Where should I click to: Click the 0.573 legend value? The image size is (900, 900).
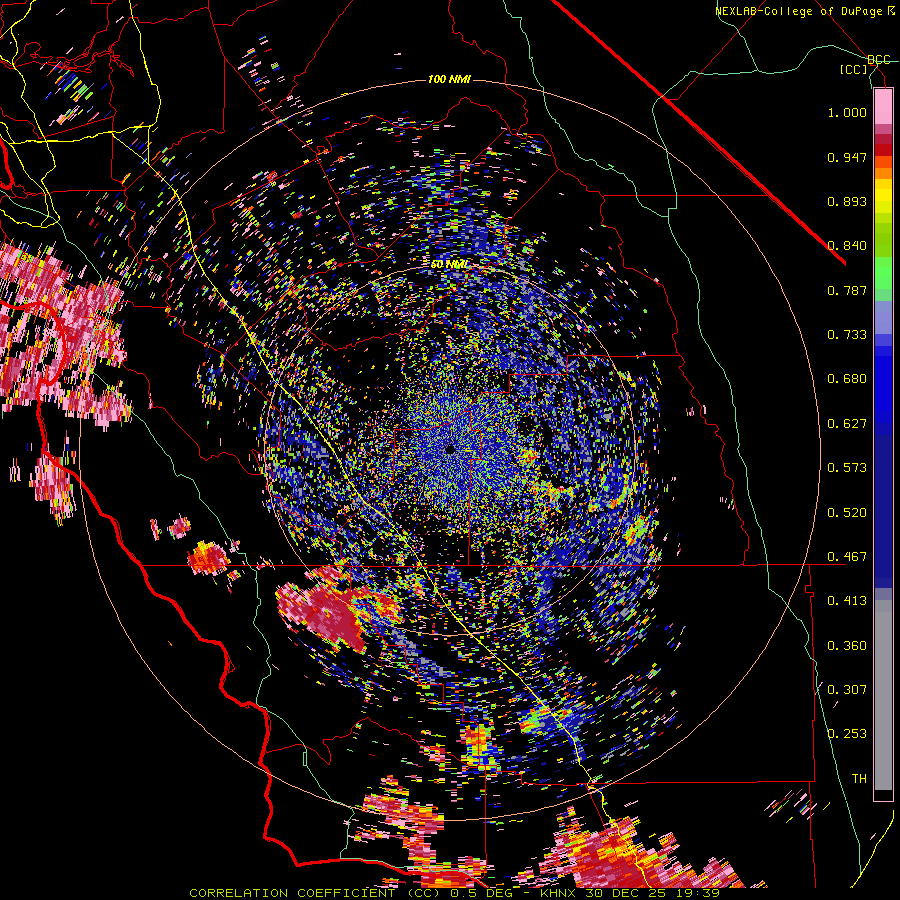(847, 468)
